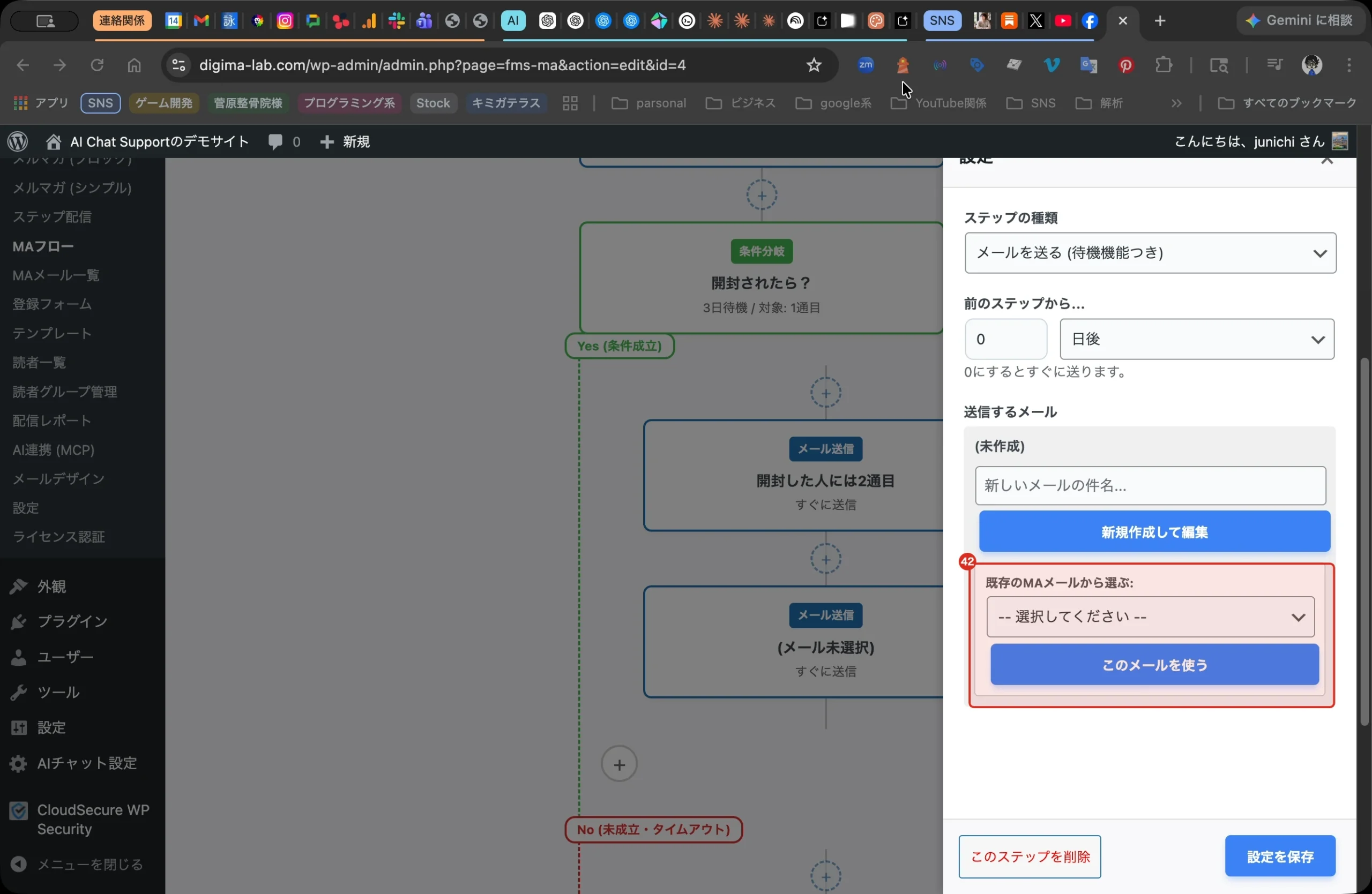1372x894 pixels.
Task: Click the settings panel vertical scrollbar
Action: [1364, 542]
